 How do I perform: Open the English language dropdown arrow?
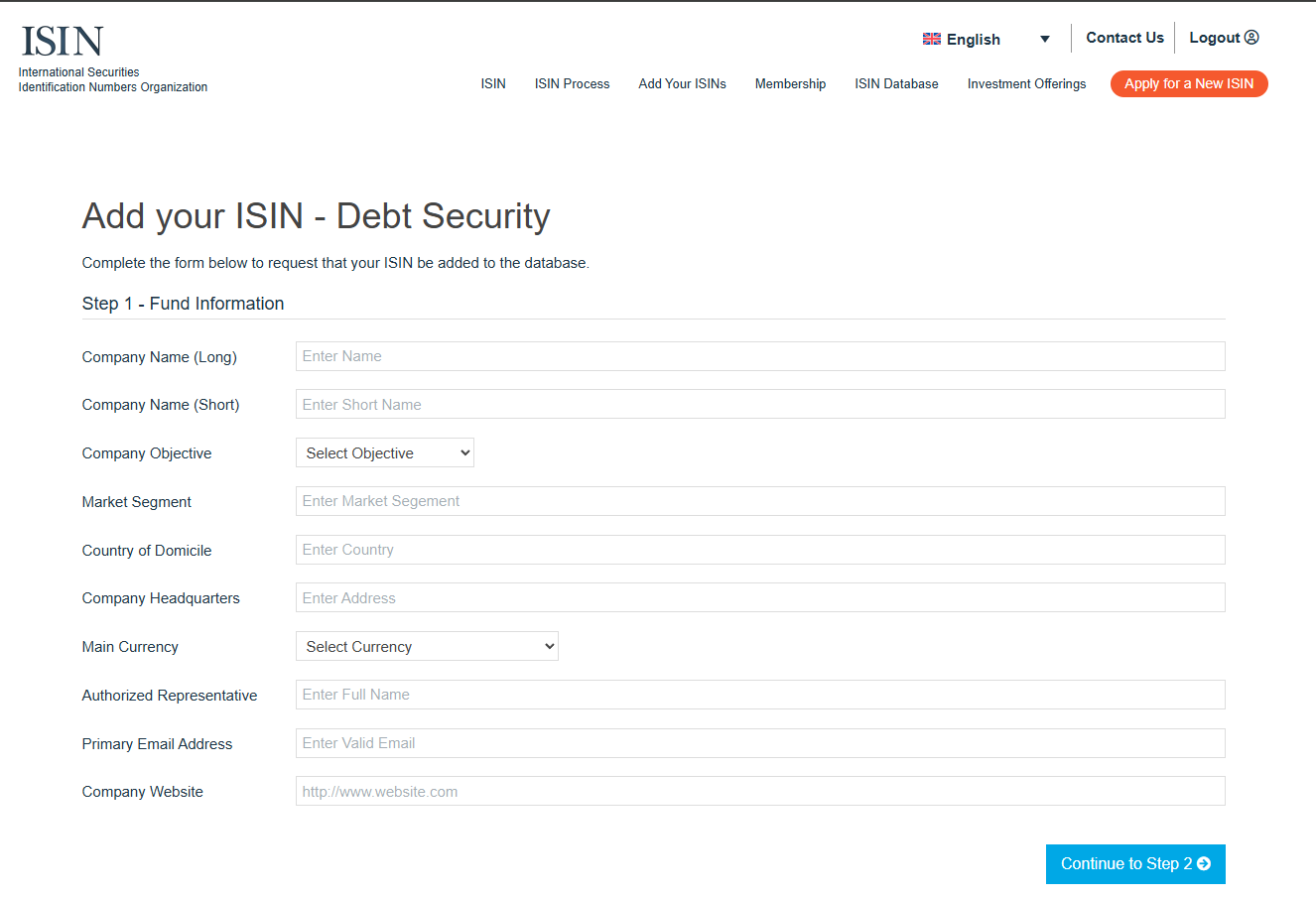click(1045, 40)
